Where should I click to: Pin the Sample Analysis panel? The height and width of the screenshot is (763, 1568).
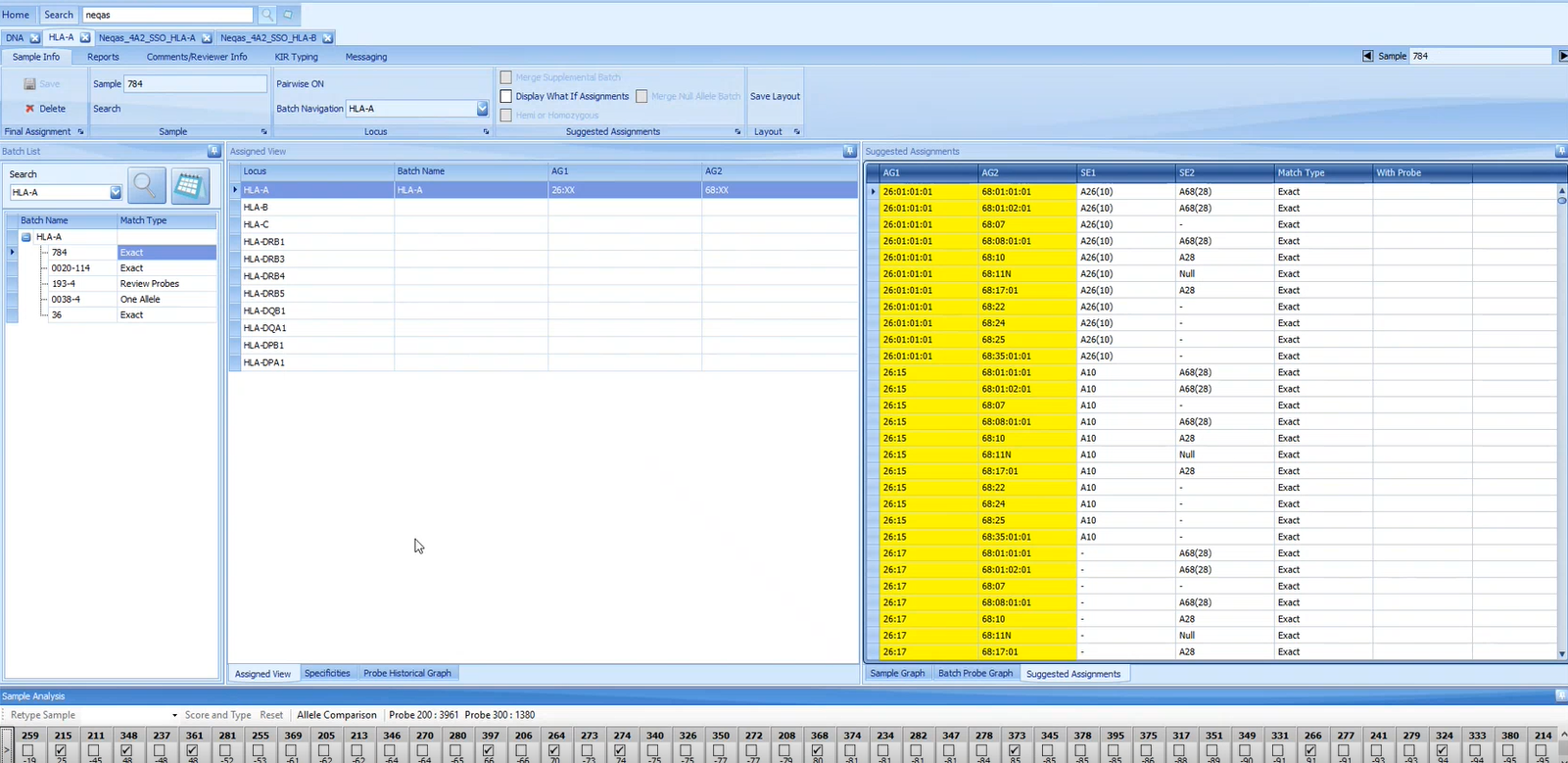[1561, 695]
